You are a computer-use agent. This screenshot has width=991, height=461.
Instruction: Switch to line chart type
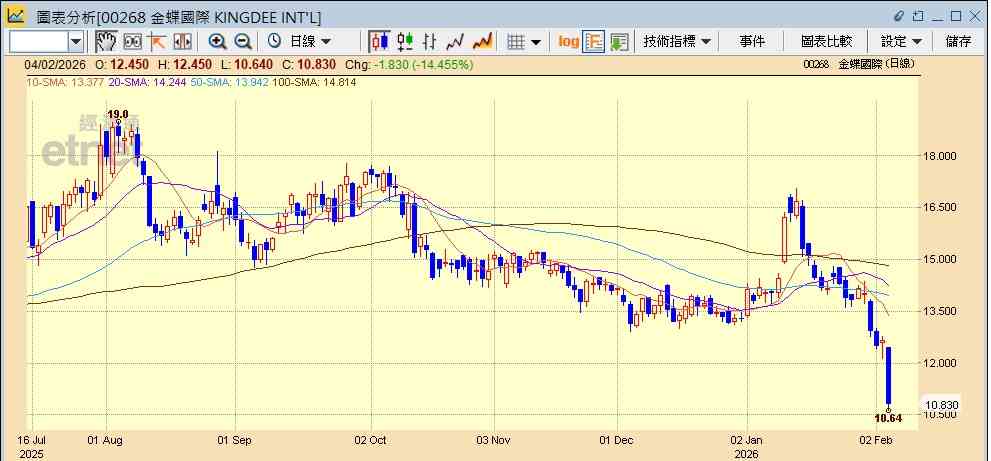[x=455, y=42]
